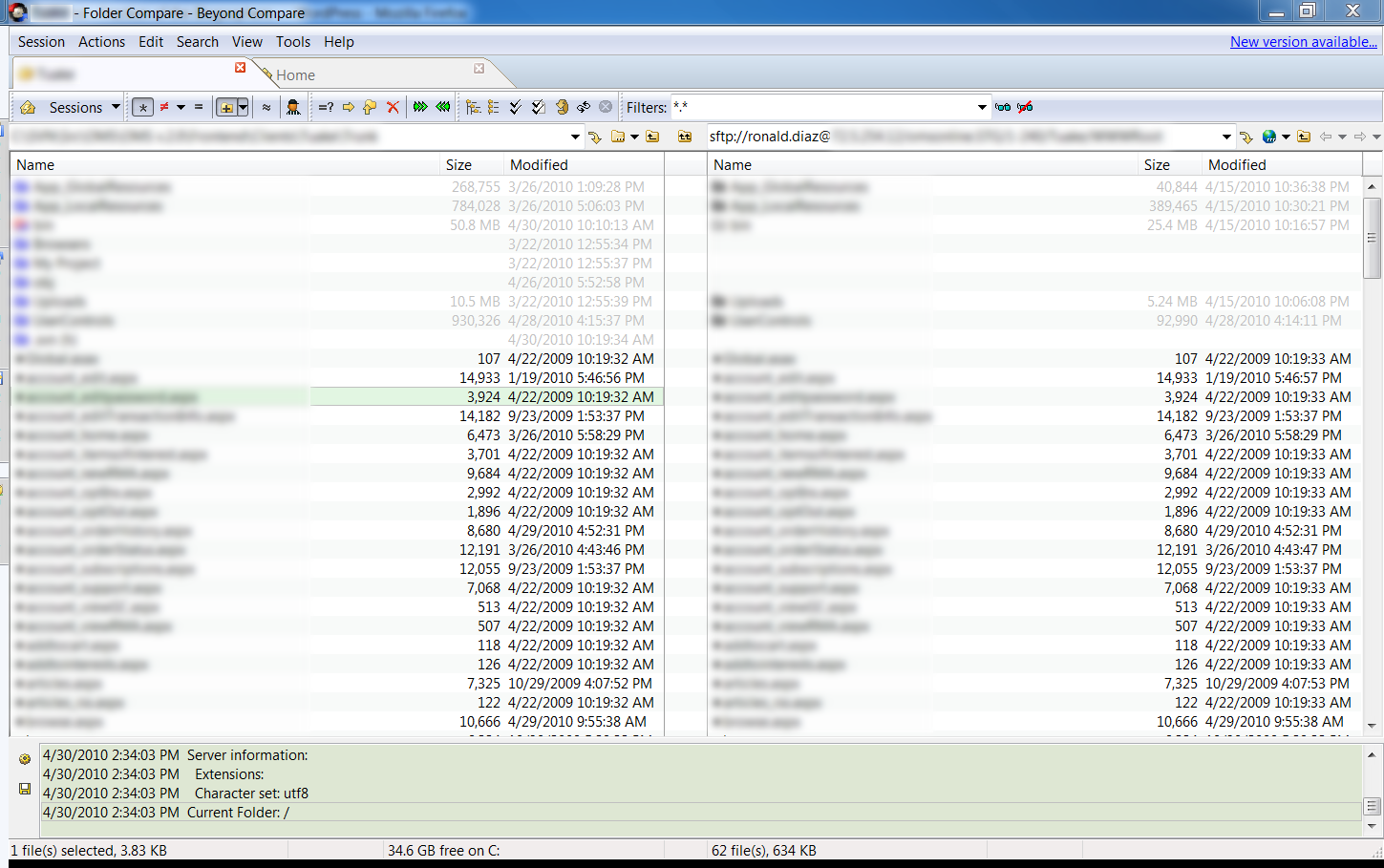Expand the right sftp path dropdown

1226,137
